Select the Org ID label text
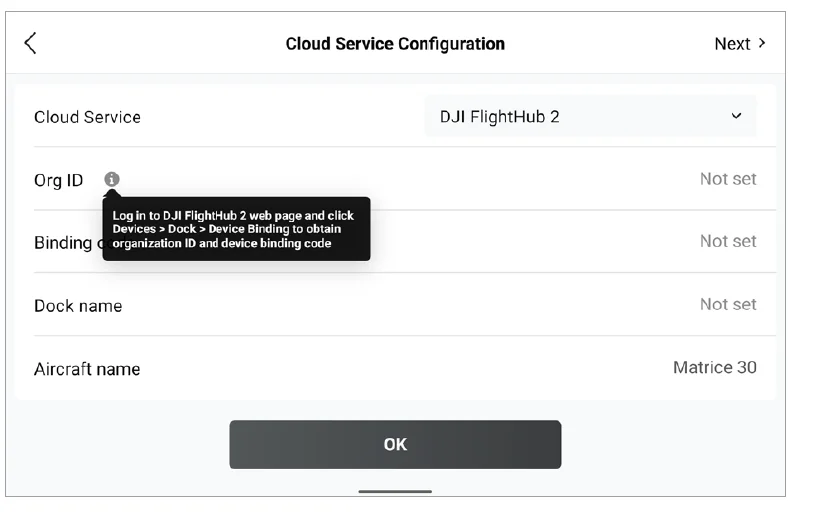The height and width of the screenshot is (514, 813). click(59, 181)
